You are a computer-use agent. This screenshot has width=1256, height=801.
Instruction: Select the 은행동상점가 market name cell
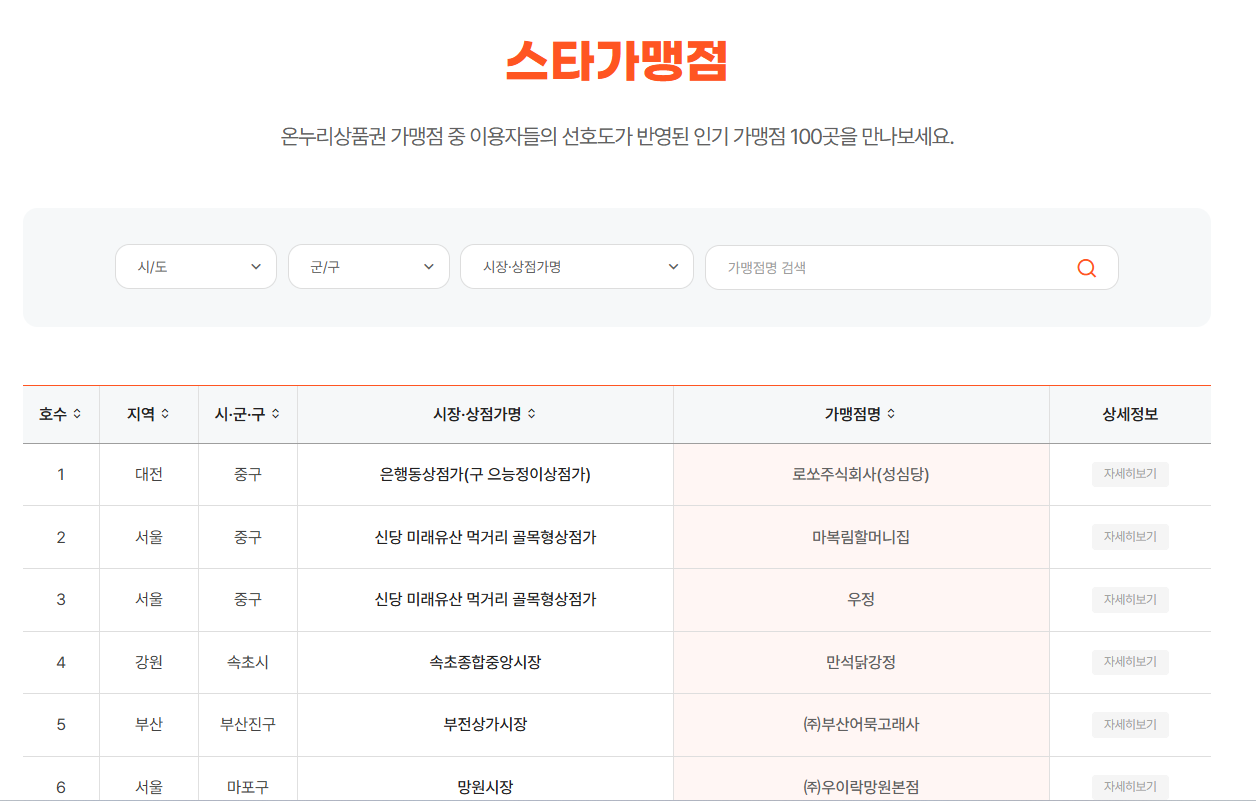(x=487, y=474)
